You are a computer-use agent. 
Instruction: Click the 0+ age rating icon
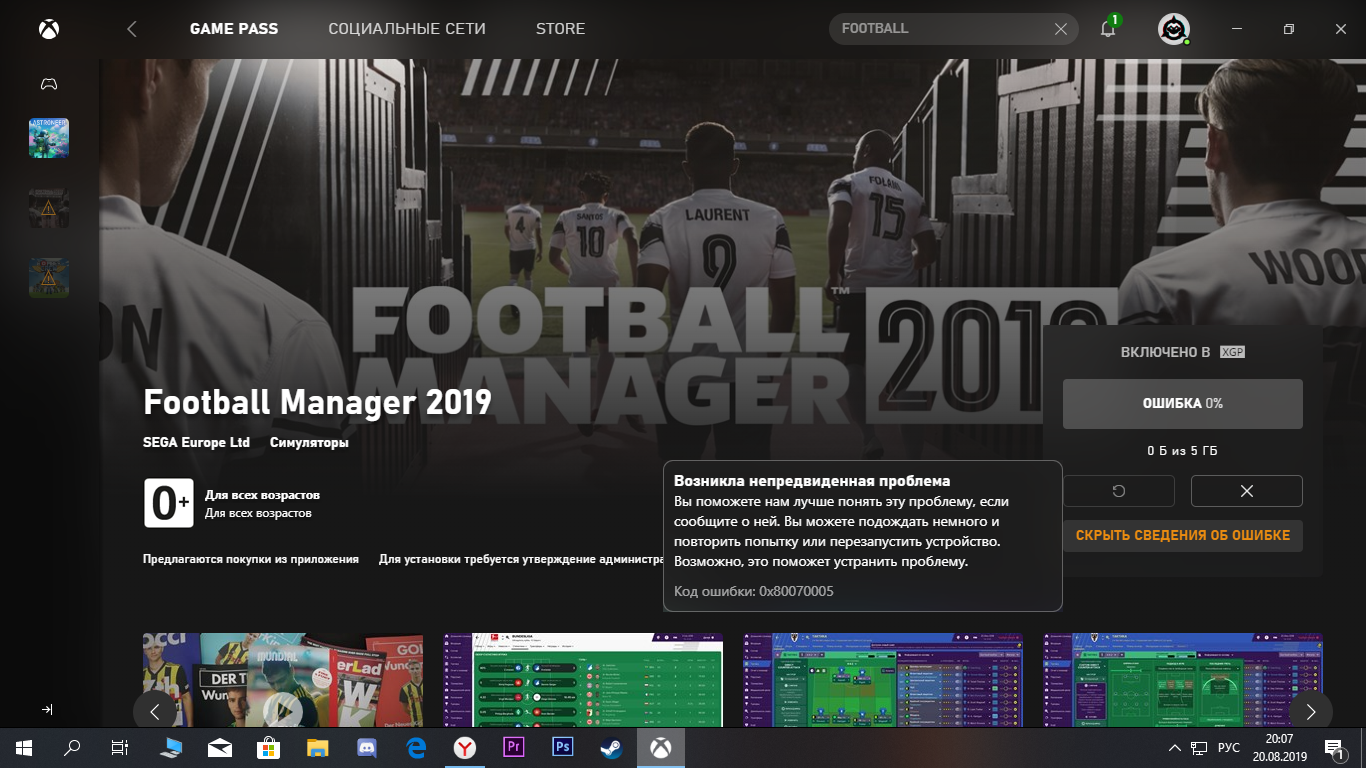tap(168, 503)
